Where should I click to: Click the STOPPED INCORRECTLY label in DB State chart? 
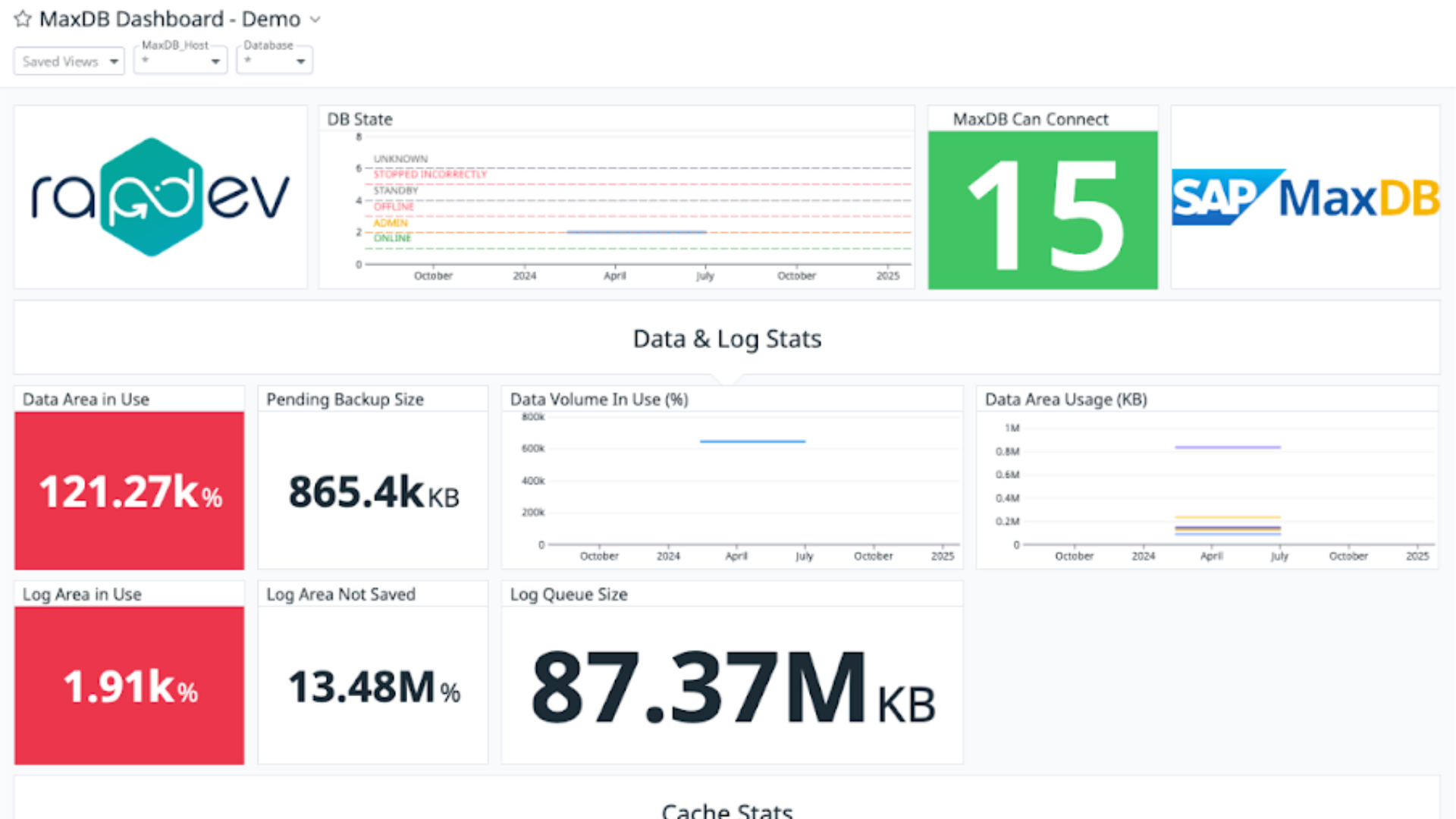coord(430,174)
